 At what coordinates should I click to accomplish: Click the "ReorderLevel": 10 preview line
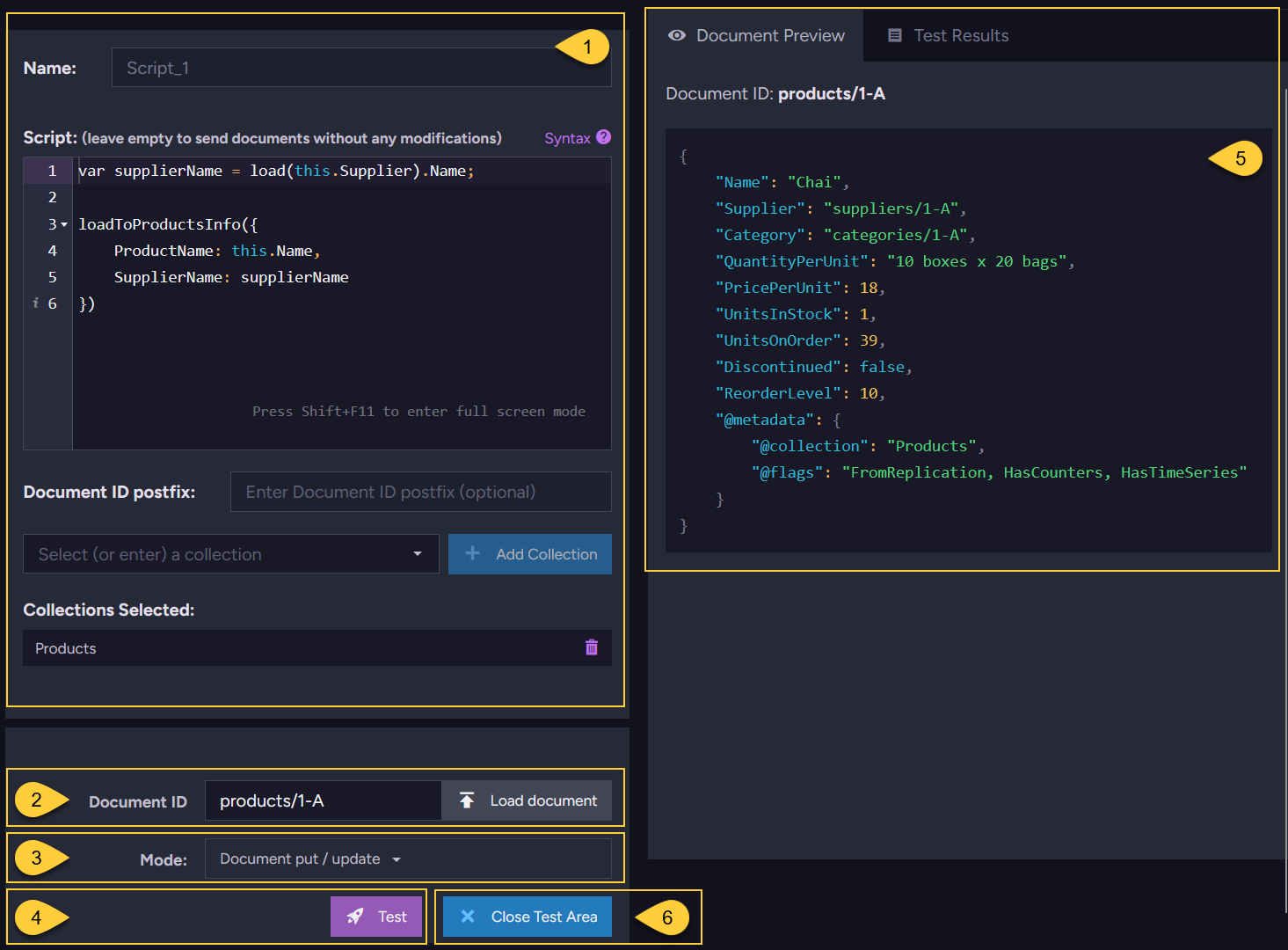coord(800,393)
